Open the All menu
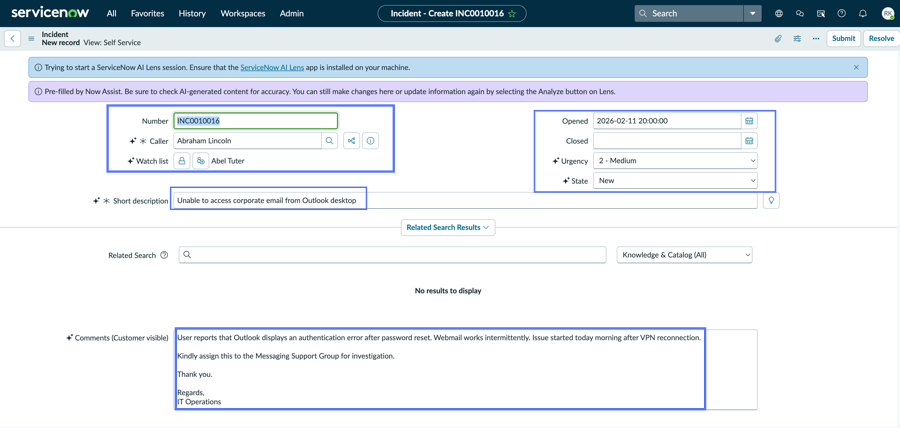This screenshot has width=900, height=428. pos(111,13)
